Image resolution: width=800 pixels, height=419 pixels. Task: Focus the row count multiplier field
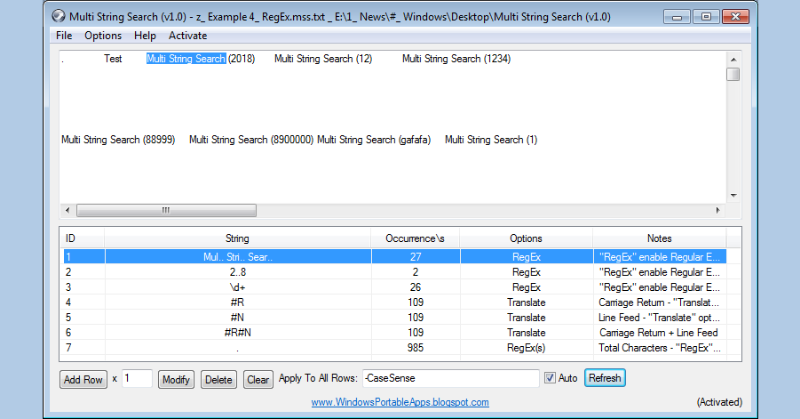pos(137,379)
